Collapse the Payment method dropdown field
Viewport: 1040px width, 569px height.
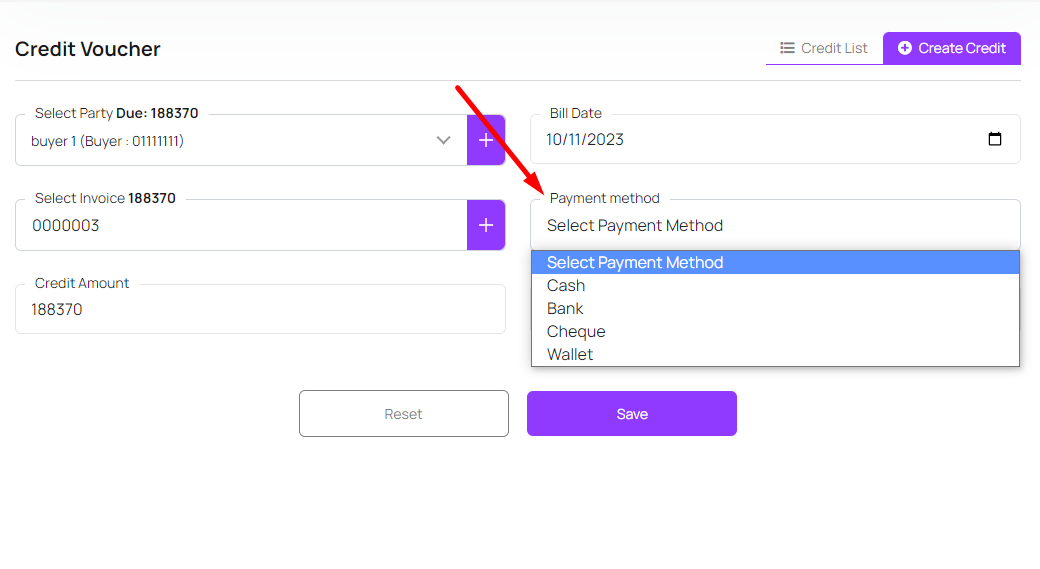(x=774, y=226)
